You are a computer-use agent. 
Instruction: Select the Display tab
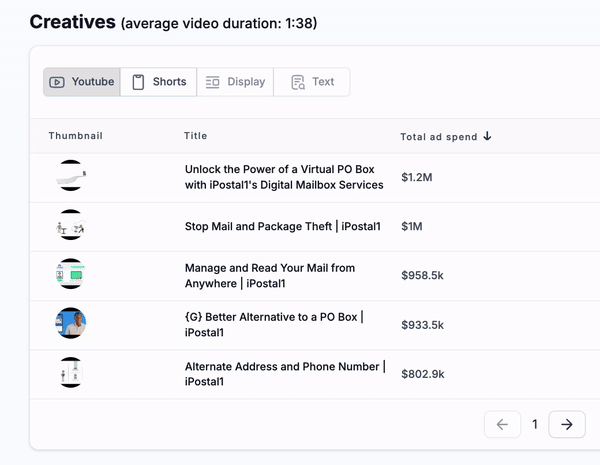click(x=235, y=82)
